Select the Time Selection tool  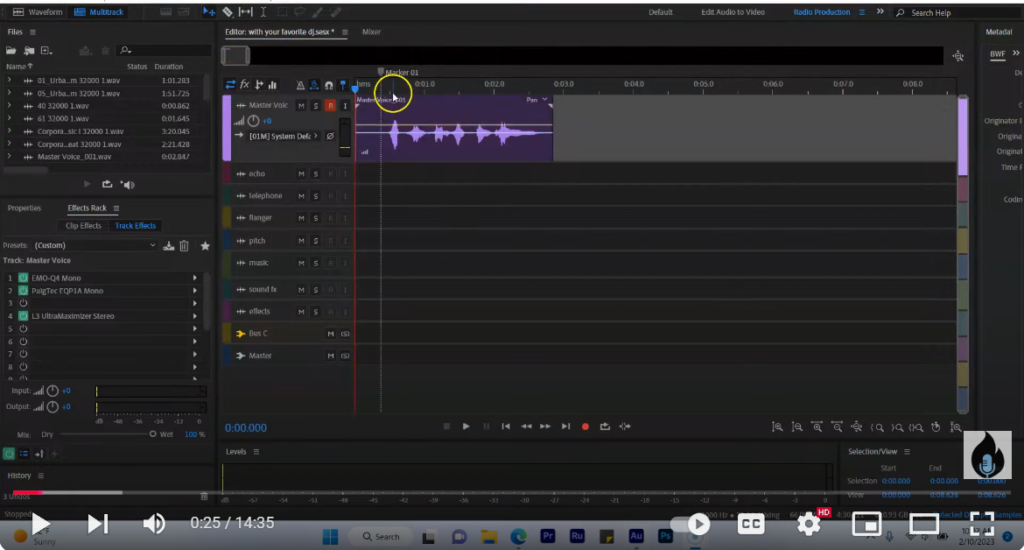263,12
